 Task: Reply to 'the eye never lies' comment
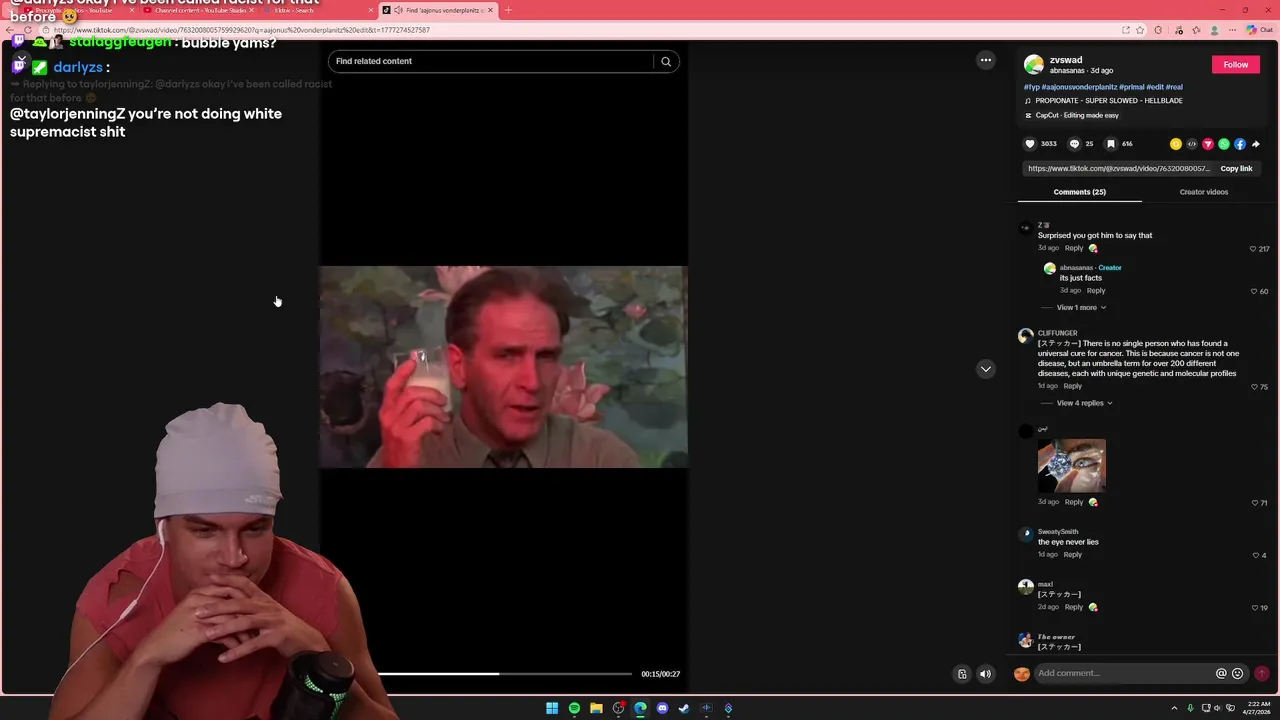click(x=1073, y=555)
